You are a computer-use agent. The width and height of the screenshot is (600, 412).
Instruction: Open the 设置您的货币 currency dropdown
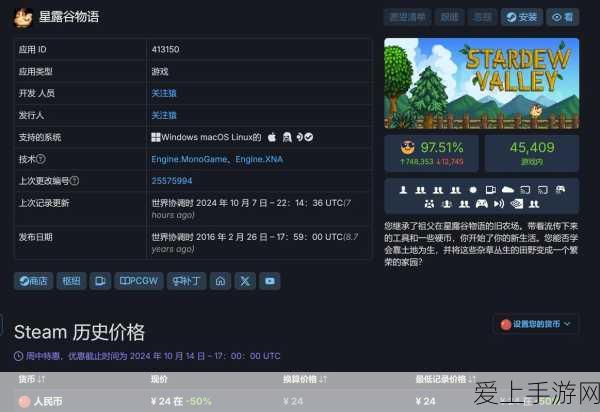536,324
